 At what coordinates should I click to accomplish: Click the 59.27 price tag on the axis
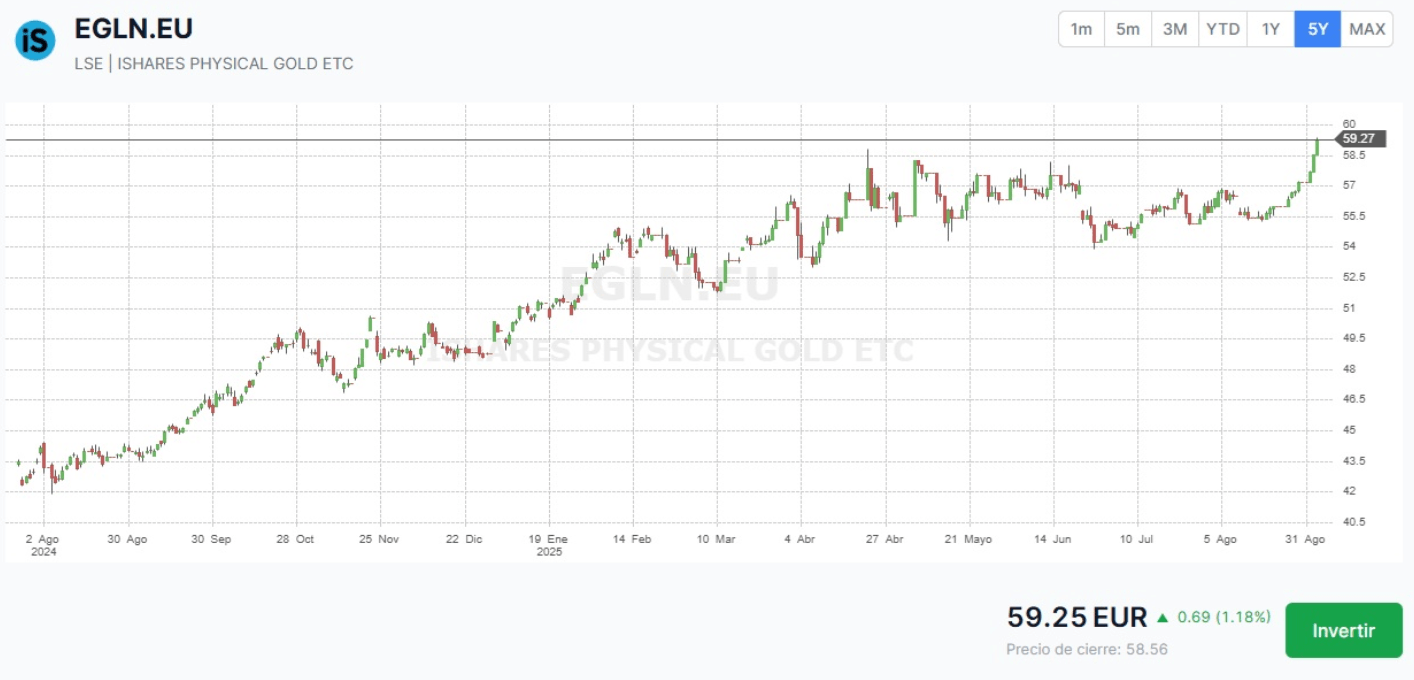pyautogui.click(x=1358, y=139)
